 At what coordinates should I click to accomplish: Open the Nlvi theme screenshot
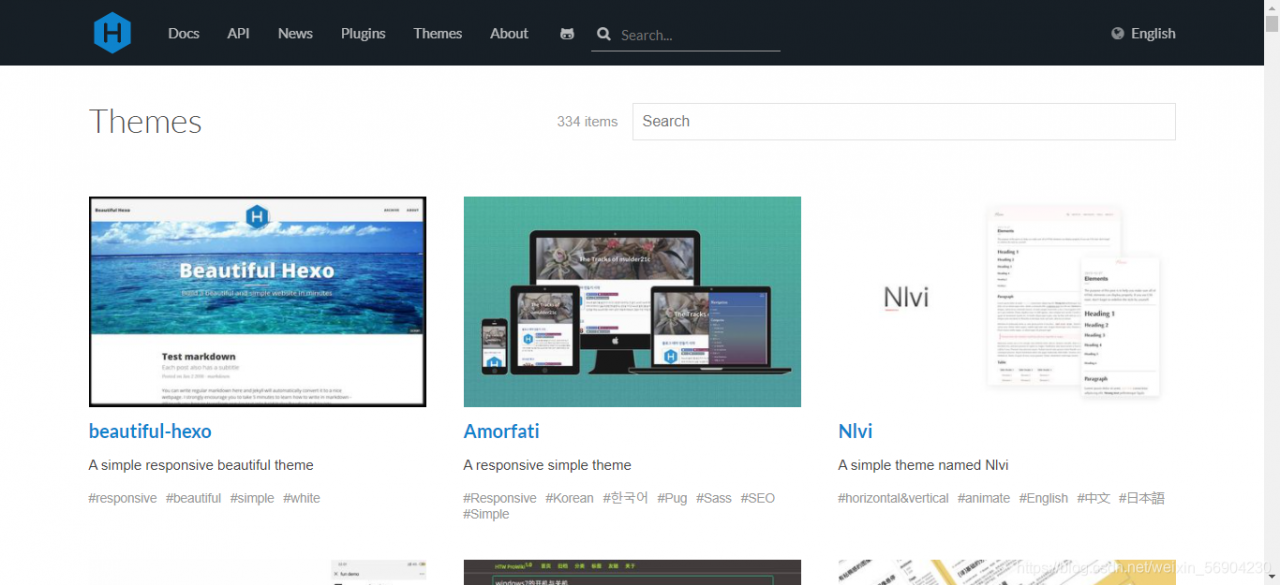(1007, 302)
